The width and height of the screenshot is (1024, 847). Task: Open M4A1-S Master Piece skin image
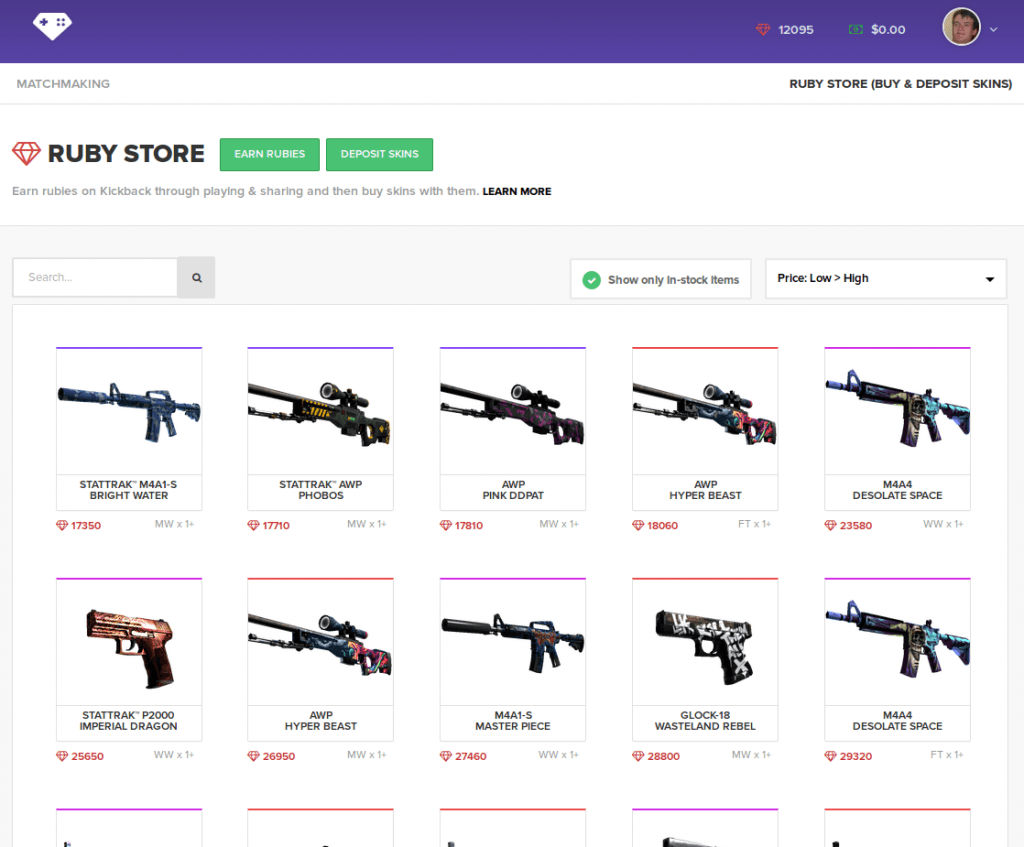[513, 642]
